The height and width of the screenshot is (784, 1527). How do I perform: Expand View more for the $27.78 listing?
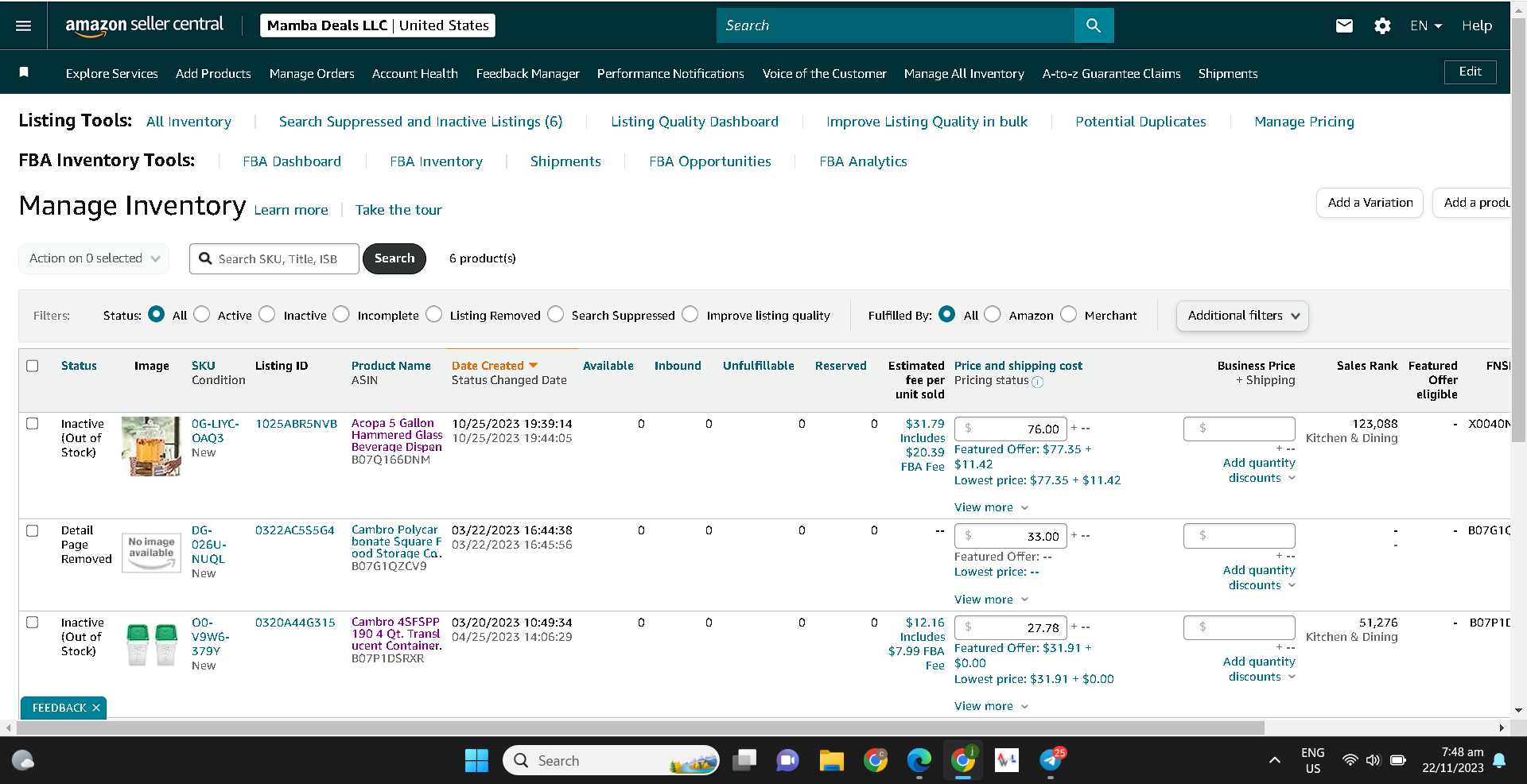click(x=991, y=706)
